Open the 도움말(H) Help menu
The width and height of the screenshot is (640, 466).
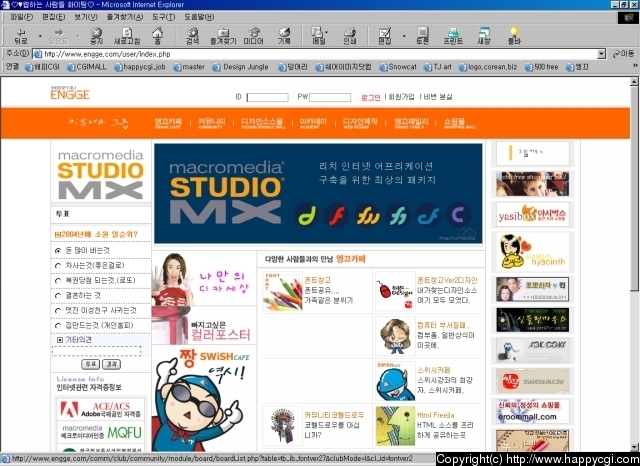tap(199, 17)
